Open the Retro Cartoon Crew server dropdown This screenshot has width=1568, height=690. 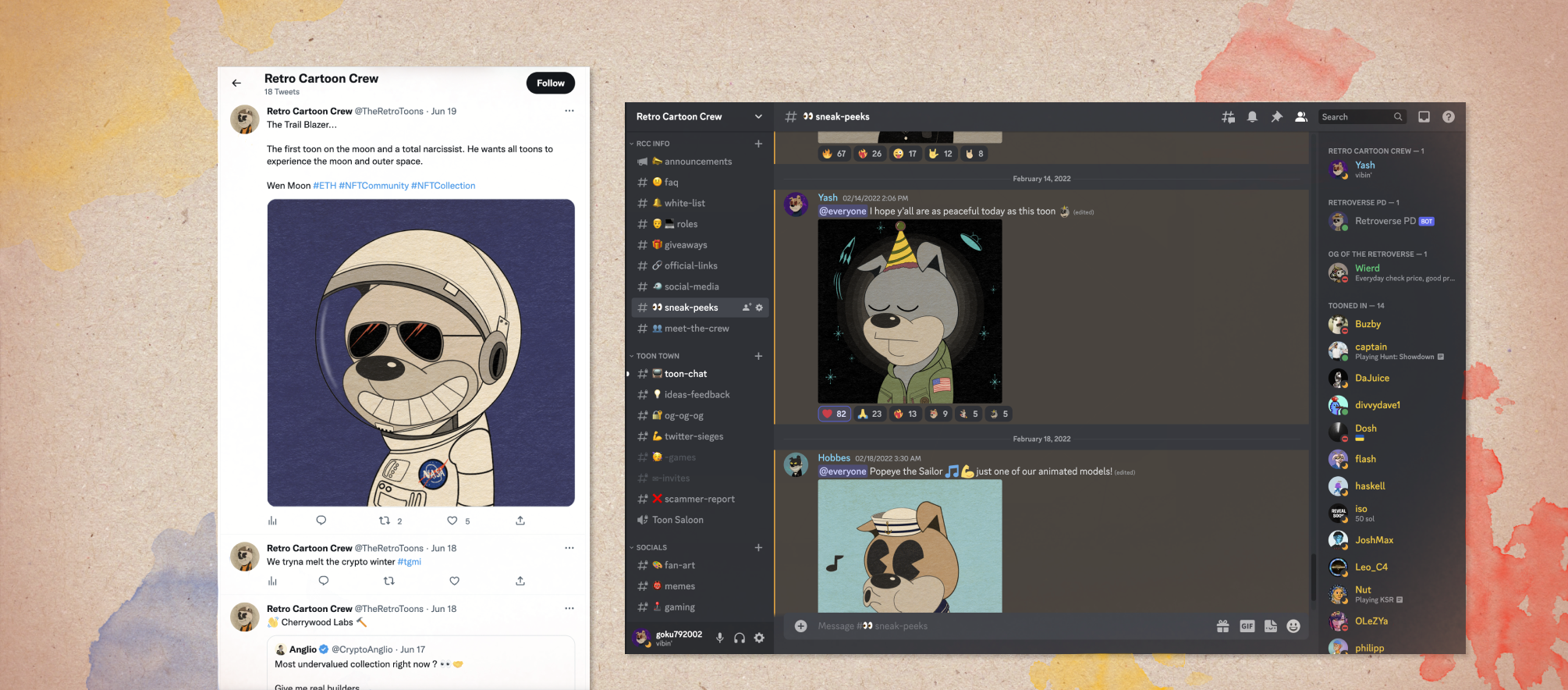[x=758, y=116]
